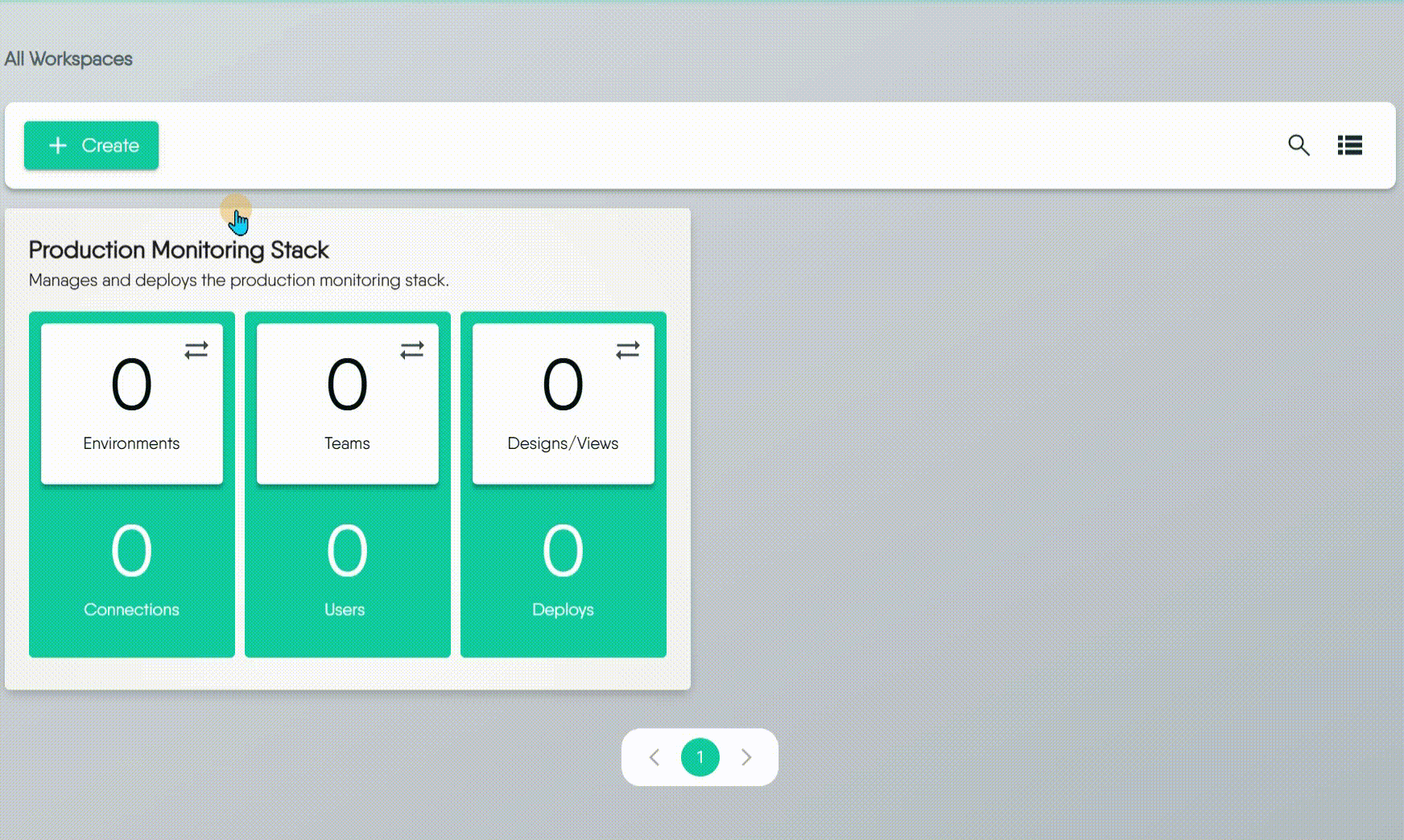Select the previous page chevron icon
Image resolution: width=1404 pixels, height=840 pixels.
[x=654, y=757]
